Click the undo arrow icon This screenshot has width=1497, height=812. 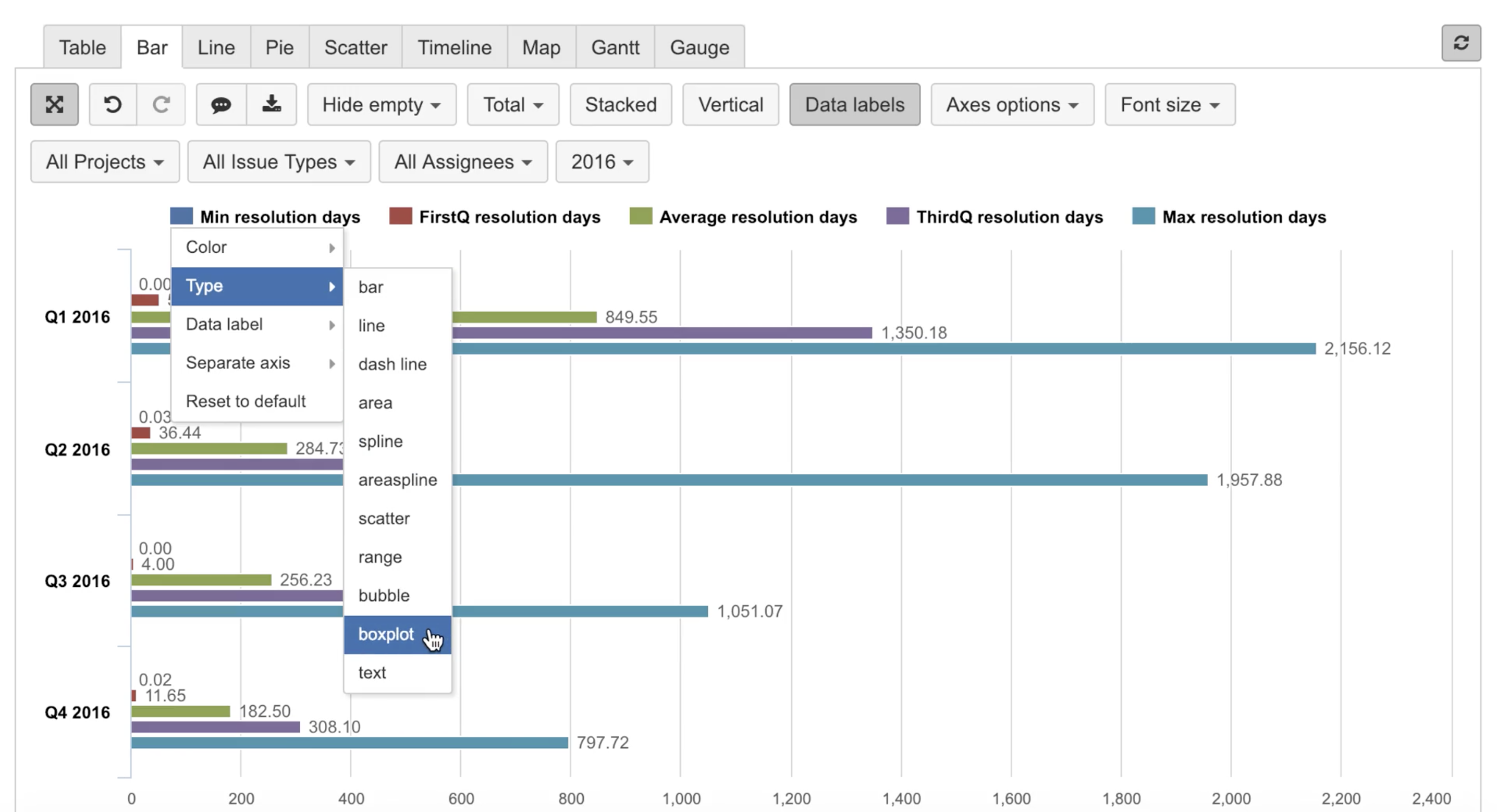[113, 105]
